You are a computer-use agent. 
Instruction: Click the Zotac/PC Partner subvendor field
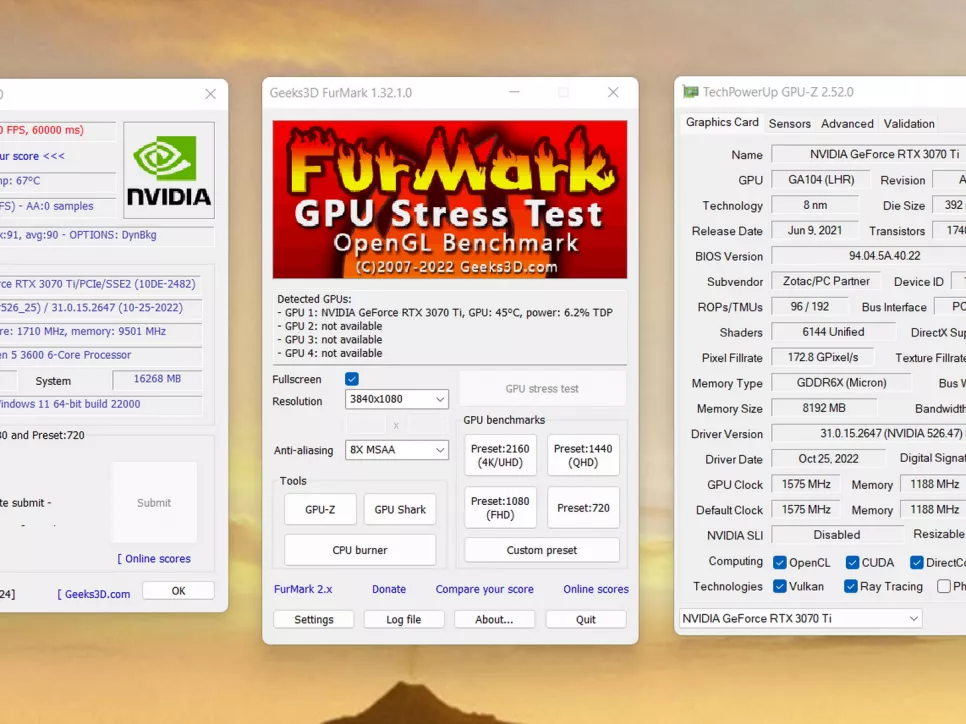coord(826,281)
